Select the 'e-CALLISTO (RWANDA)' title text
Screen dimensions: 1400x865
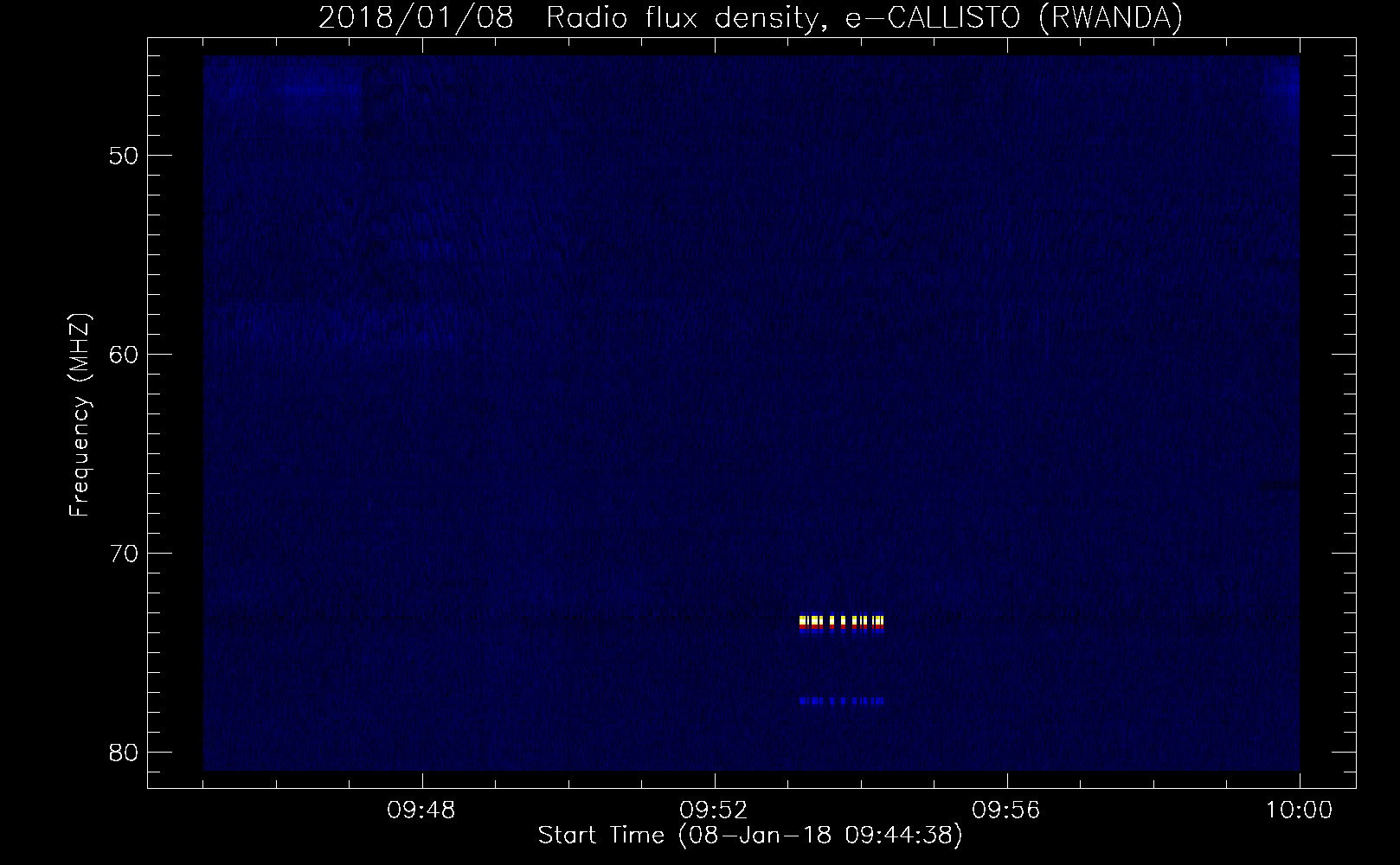point(1013,18)
